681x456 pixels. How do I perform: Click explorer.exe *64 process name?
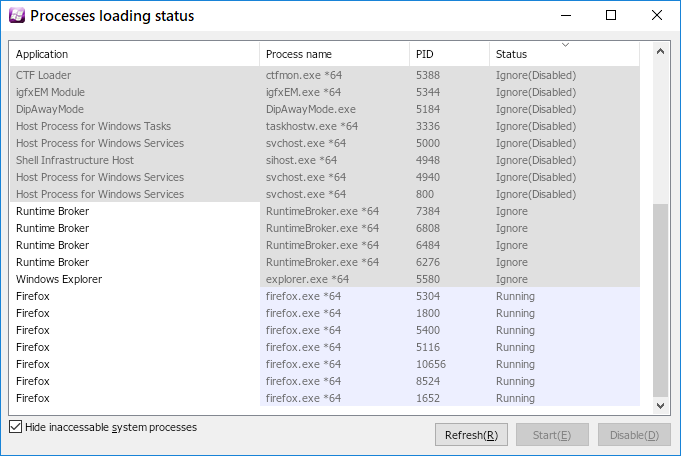coord(307,279)
